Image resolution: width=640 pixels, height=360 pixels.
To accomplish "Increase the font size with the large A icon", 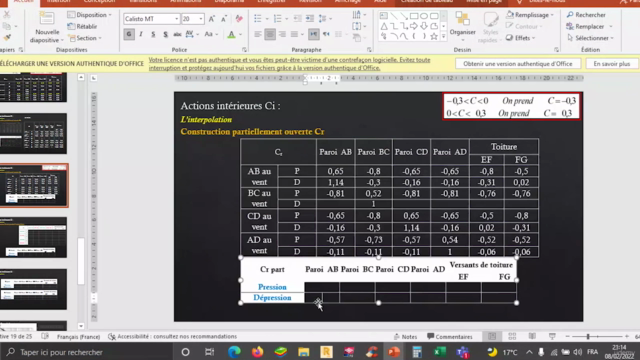I will tap(211, 19).
